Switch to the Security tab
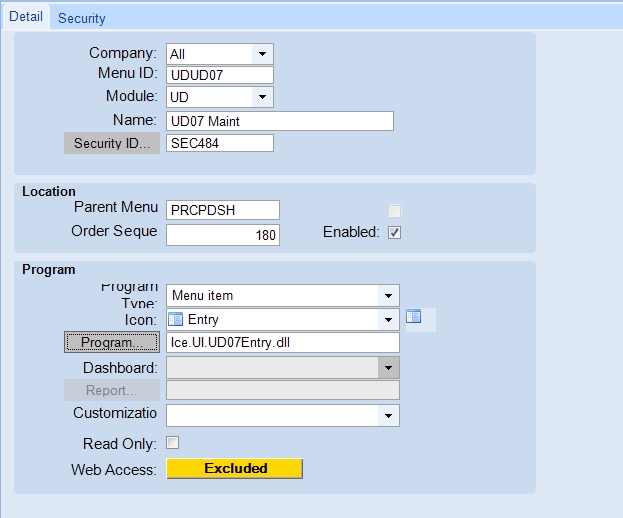Screen dimensions: 623x518 (81, 18)
